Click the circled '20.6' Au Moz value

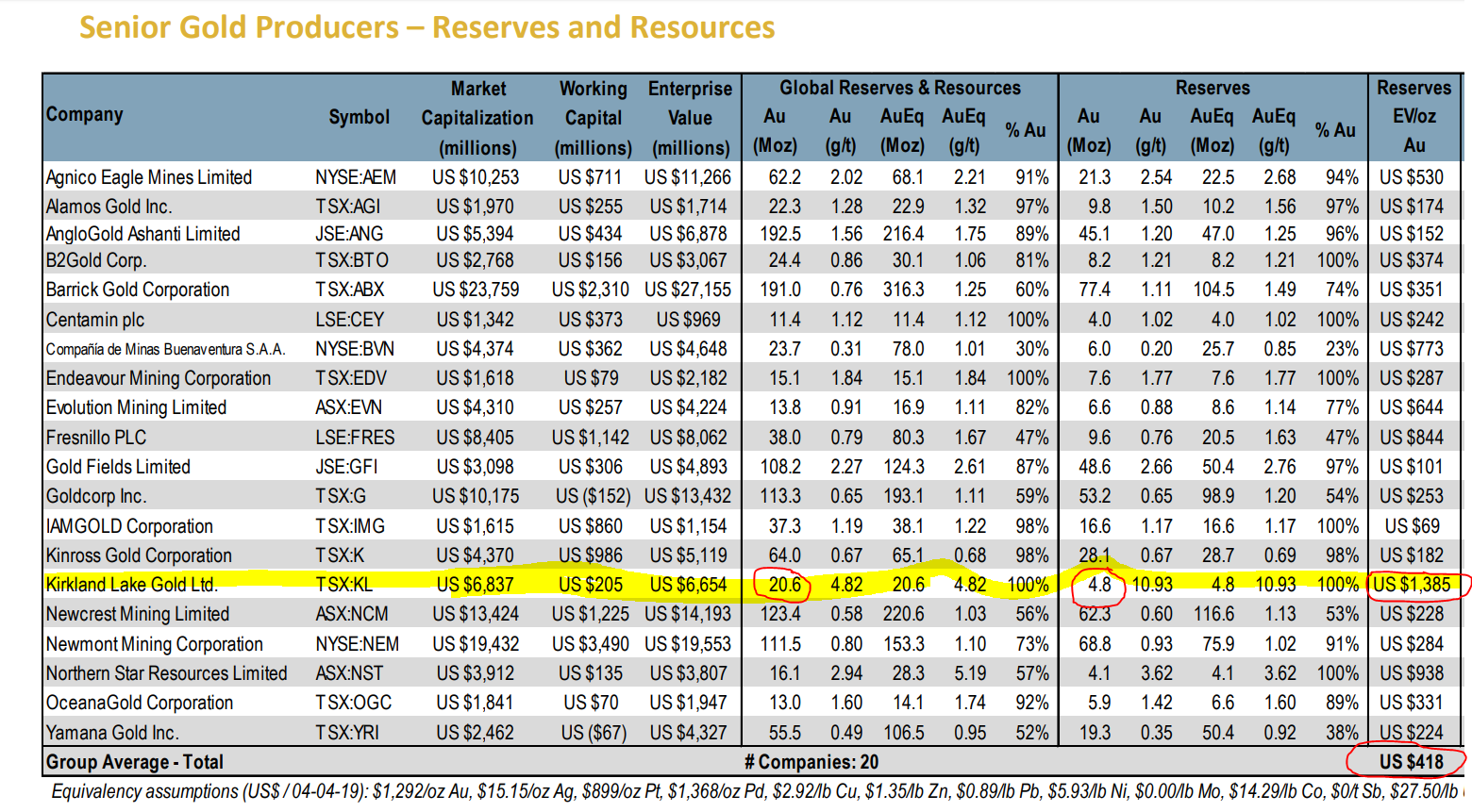(784, 585)
